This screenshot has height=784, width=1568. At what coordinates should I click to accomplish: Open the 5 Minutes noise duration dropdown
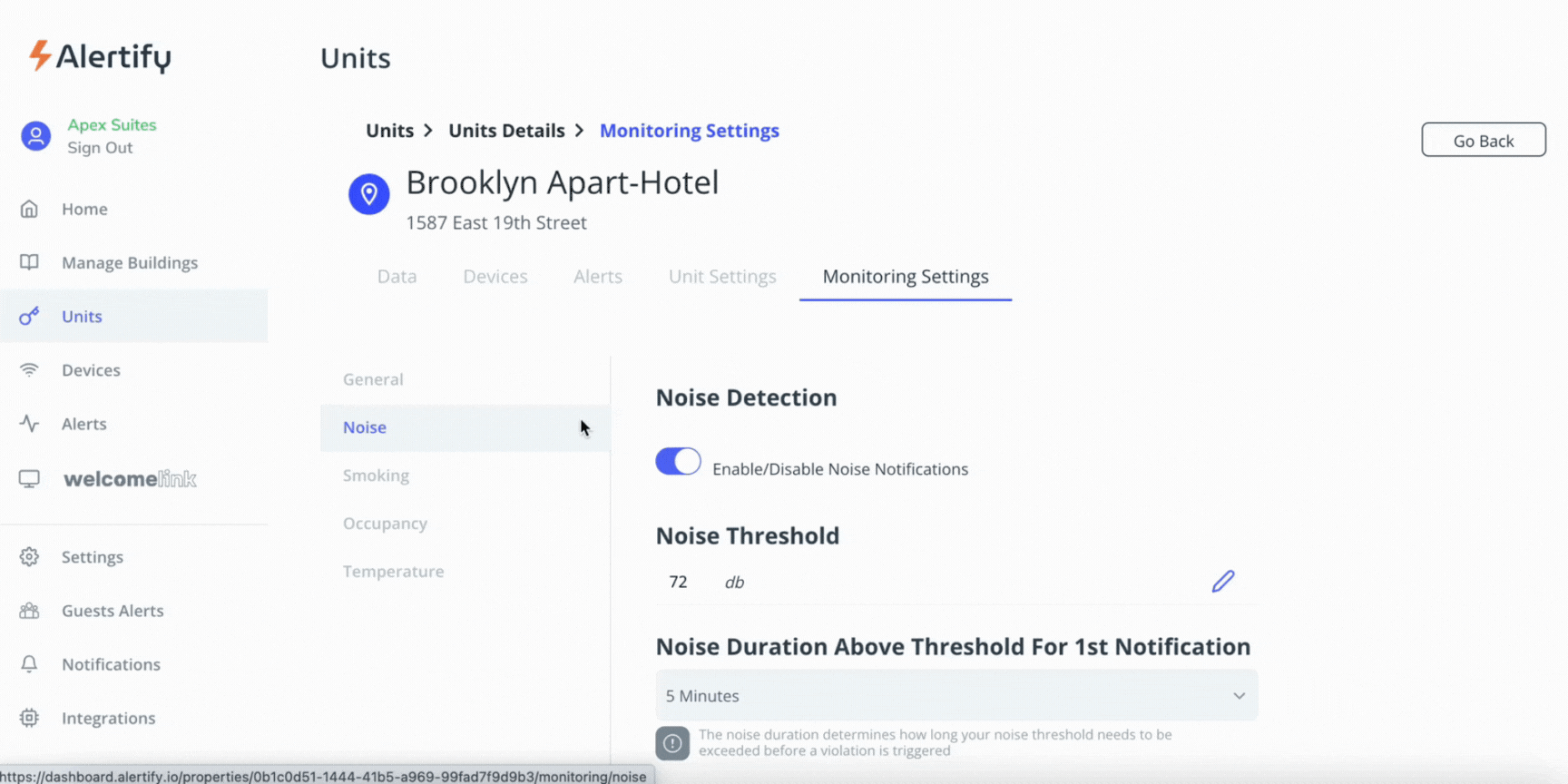click(955, 696)
